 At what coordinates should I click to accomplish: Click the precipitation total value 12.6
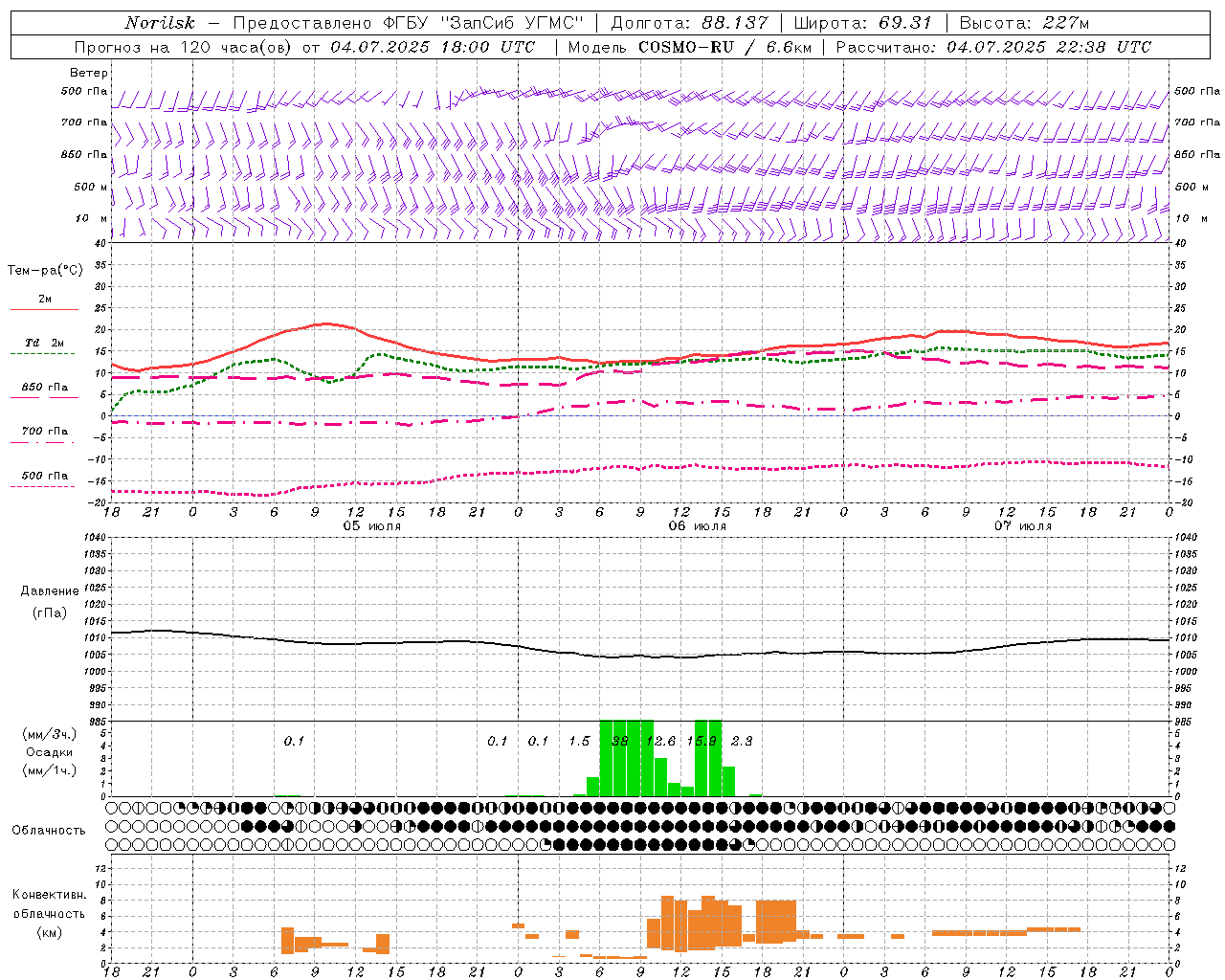coord(662,741)
